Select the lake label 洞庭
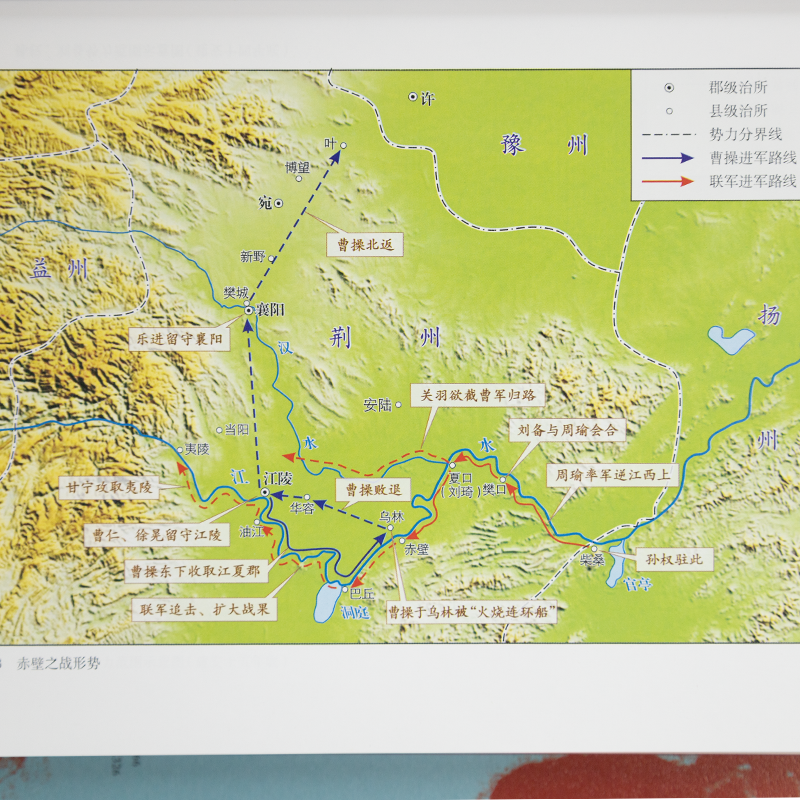800x800 pixels. 355,612
